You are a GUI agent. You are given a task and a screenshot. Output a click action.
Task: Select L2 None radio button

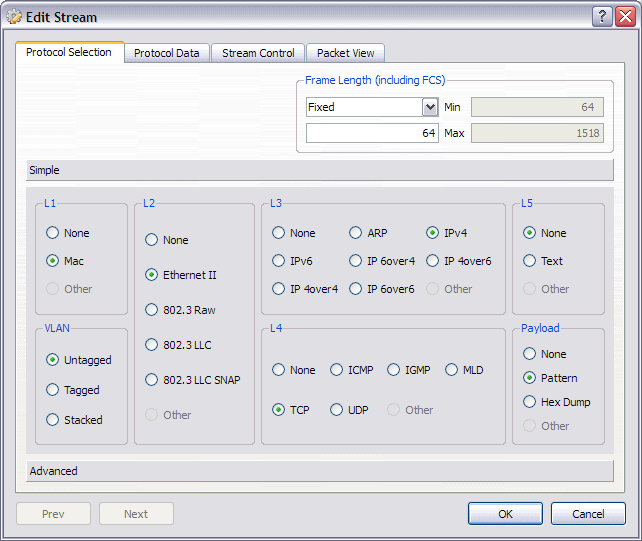pos(151,240)
